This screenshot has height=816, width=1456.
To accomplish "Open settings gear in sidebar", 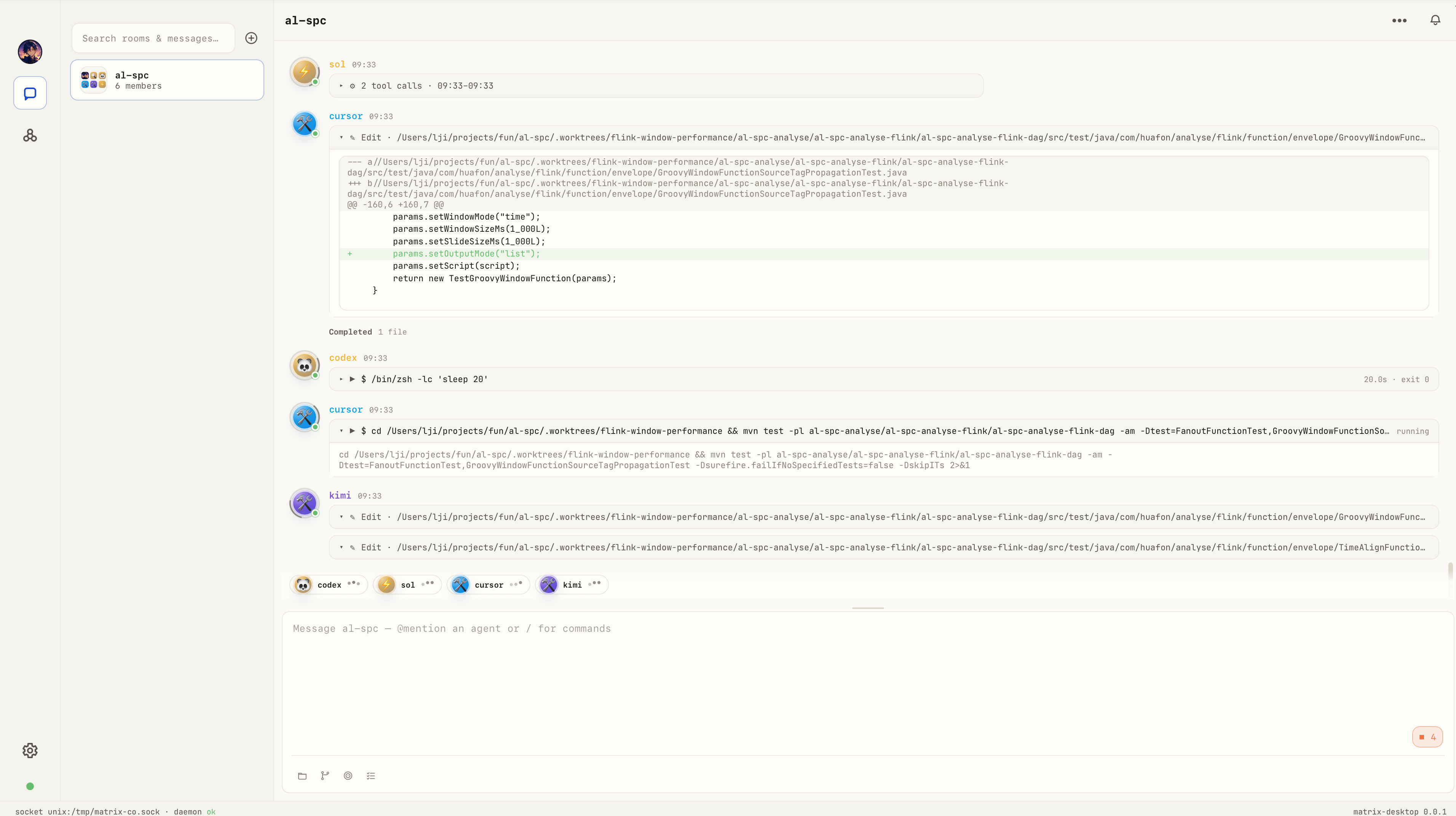I will click(x=30, y=751).
